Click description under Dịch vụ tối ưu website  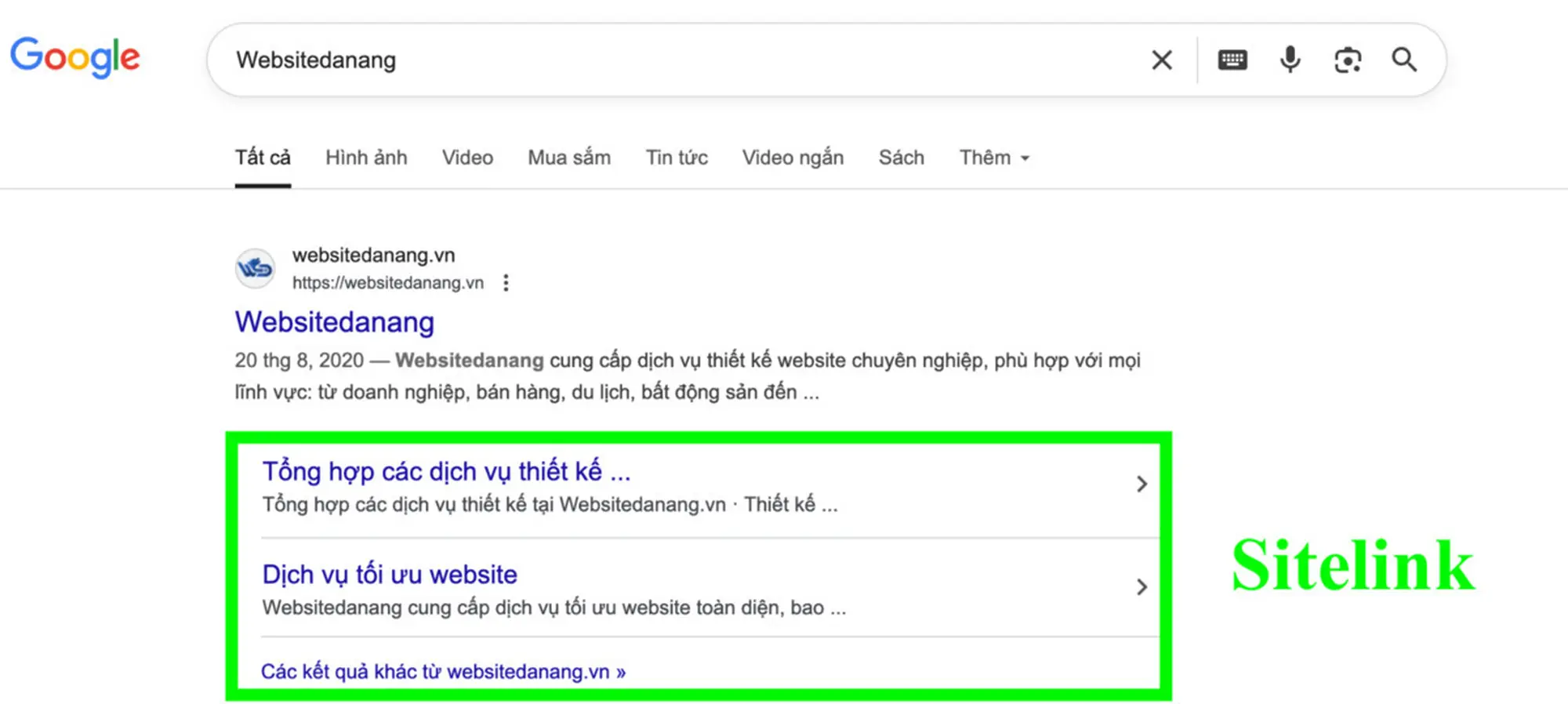tap(554, 608)
